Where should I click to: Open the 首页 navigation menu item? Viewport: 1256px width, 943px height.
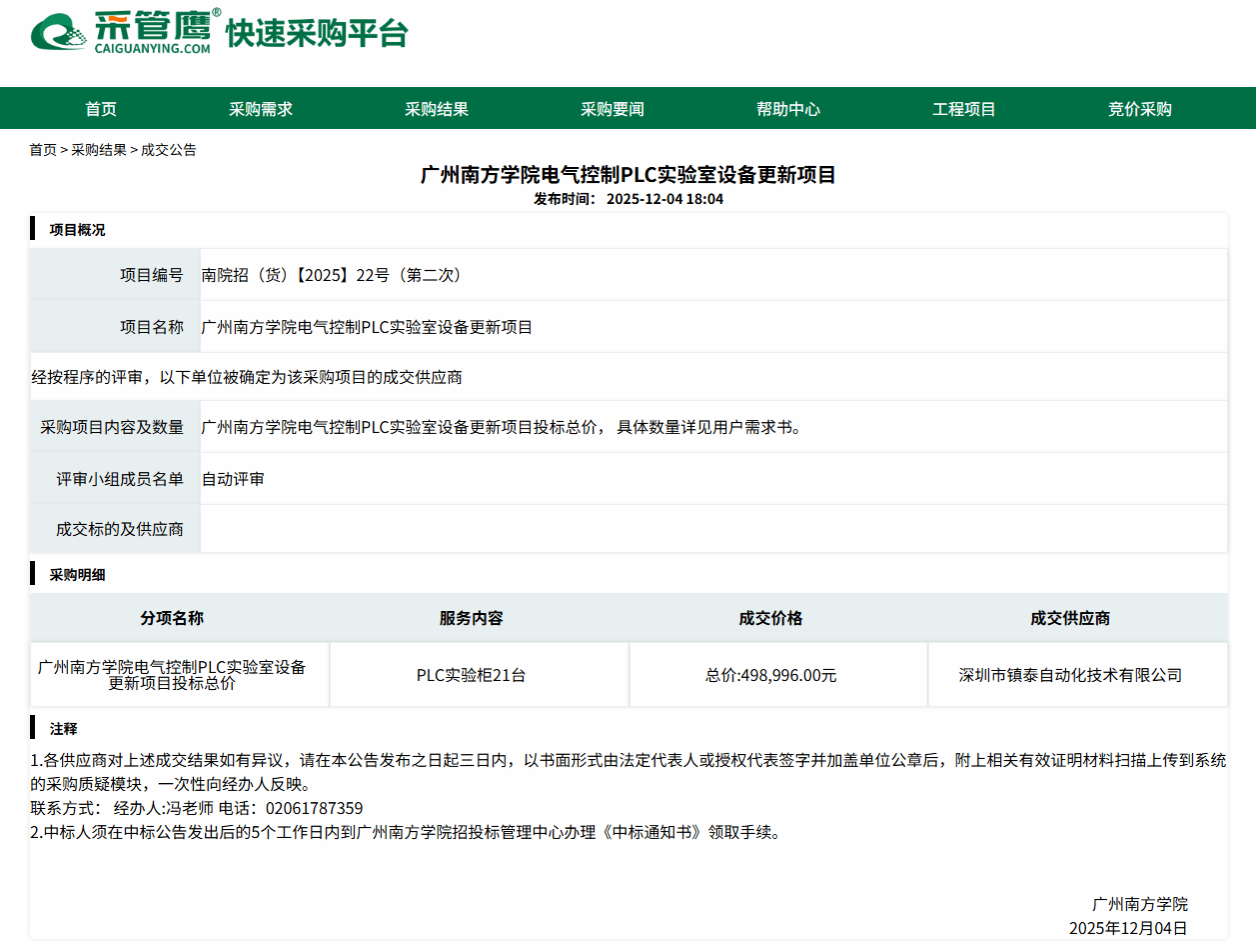coord(101,109)
